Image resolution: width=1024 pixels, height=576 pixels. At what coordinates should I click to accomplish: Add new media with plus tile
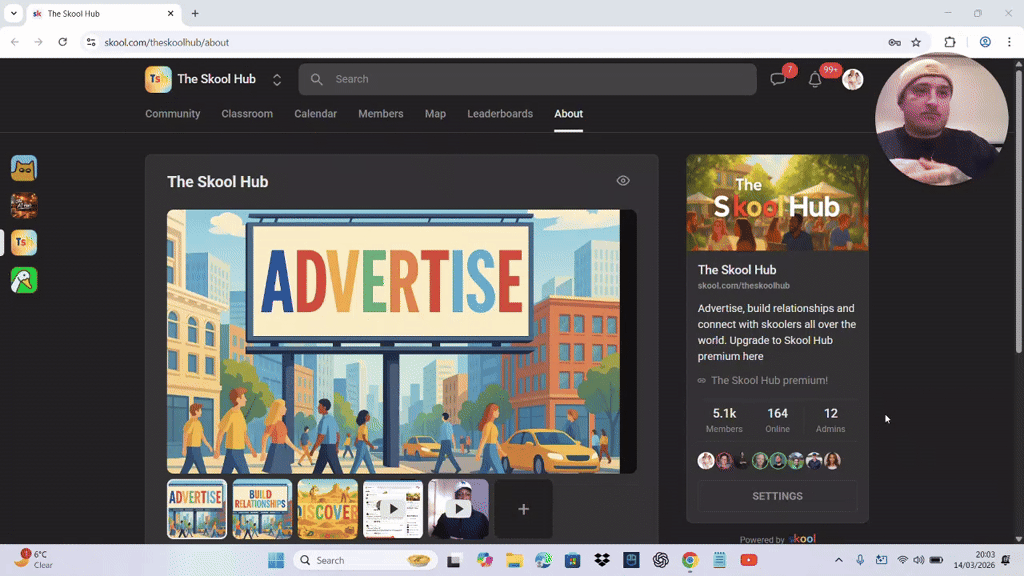pyautogui.click(x=523, y=509)
